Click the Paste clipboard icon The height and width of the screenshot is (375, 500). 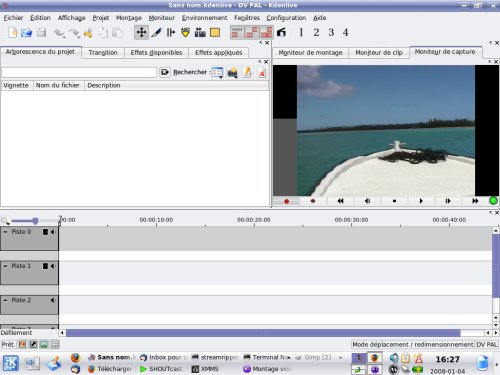tap(117, 33)
